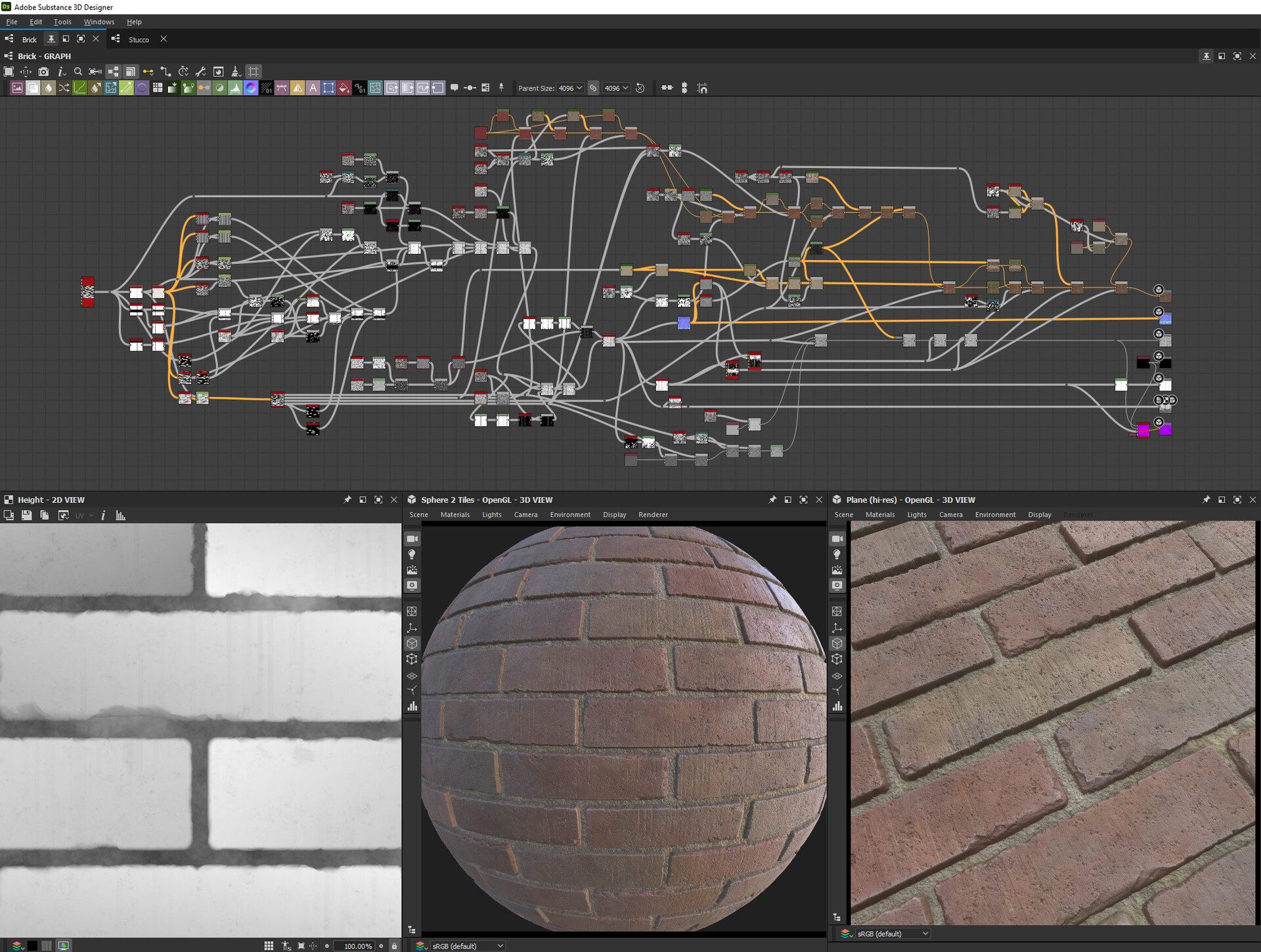Click the wrench tools icon in graph toolbar

tap(201, 72)
